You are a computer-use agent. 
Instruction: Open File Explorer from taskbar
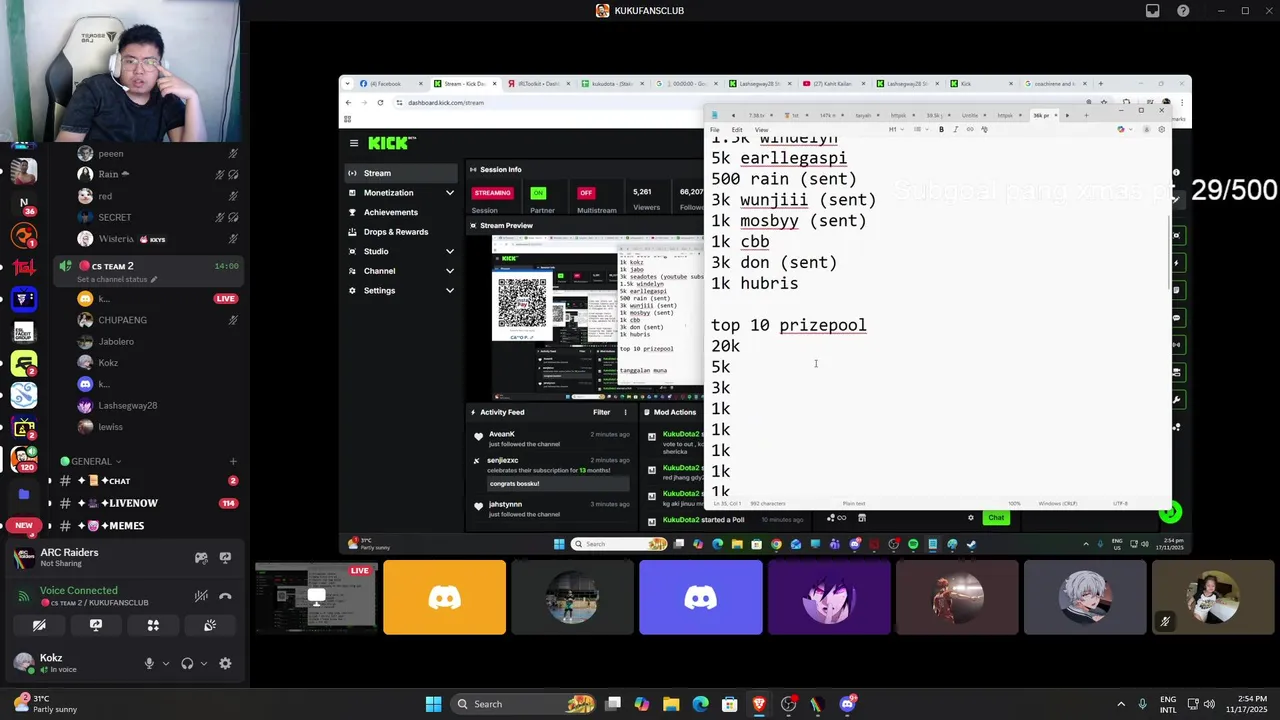tap(671, 704)
